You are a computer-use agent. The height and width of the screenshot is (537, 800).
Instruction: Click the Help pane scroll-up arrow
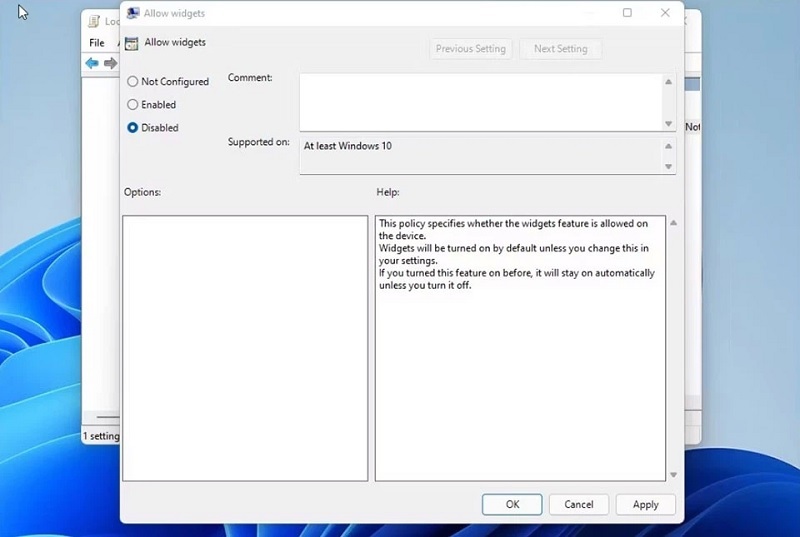click(673, 223)
